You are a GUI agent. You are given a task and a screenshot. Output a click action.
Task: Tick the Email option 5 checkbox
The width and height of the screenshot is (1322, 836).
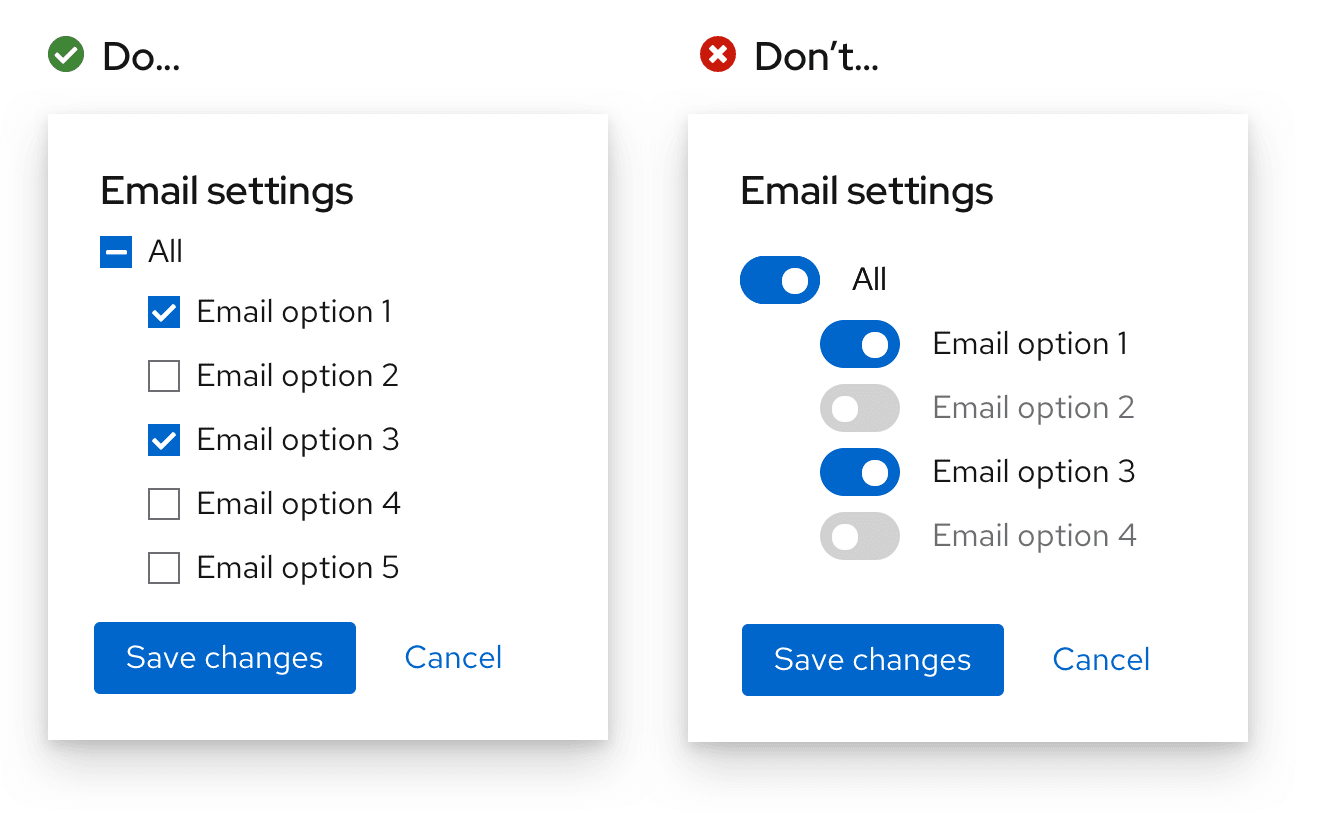click(x=164, y=568)
